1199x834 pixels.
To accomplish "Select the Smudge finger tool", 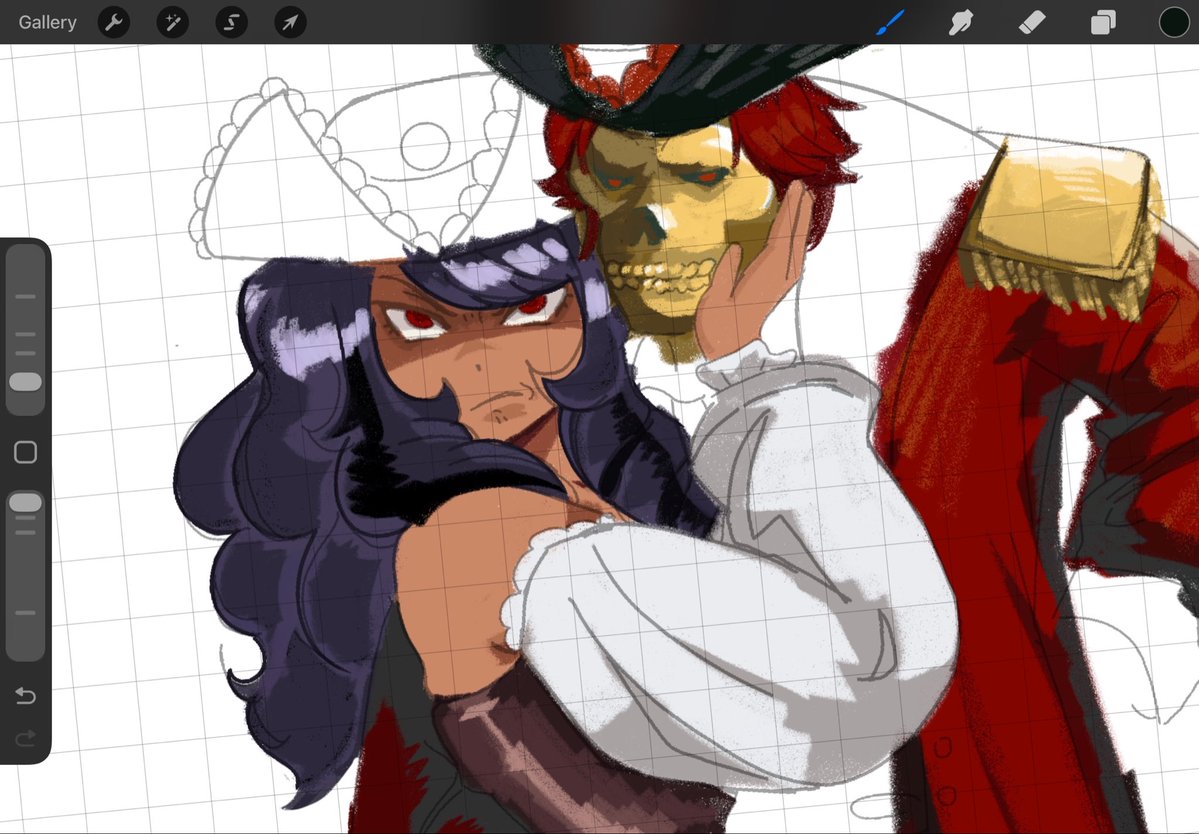I will (960, 22).
